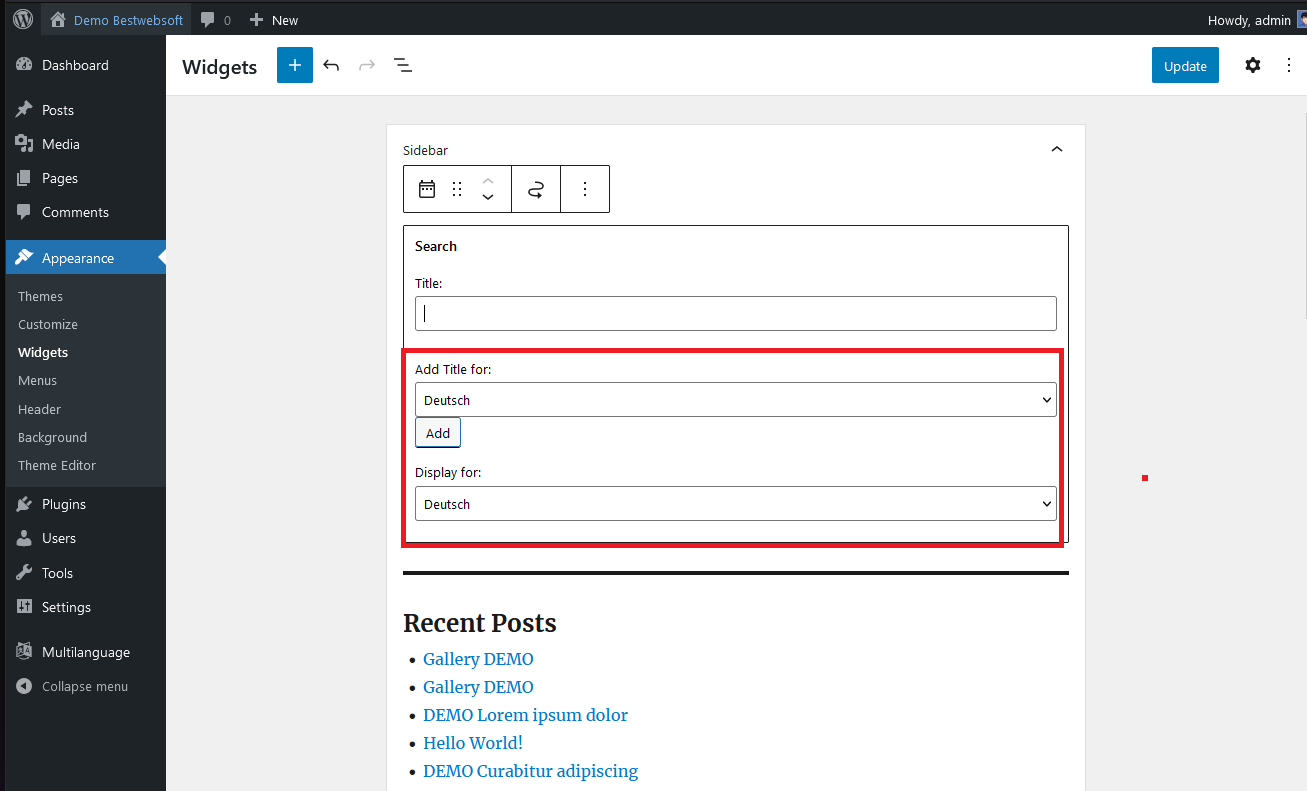Open DEMO Lorem ipsum dolor post
The image size is (1307, 791).
coord(525,715)
